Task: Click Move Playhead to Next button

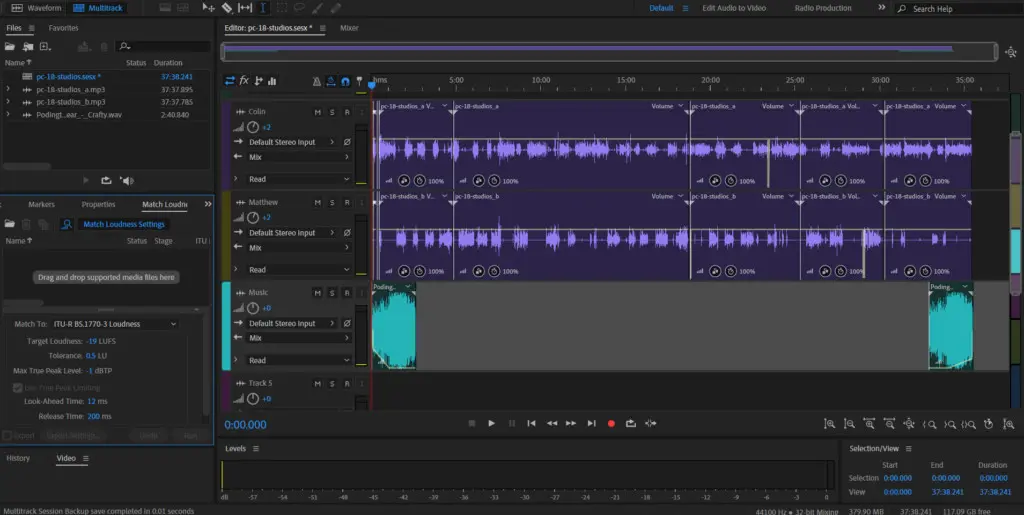Action: tap(591, 423)
